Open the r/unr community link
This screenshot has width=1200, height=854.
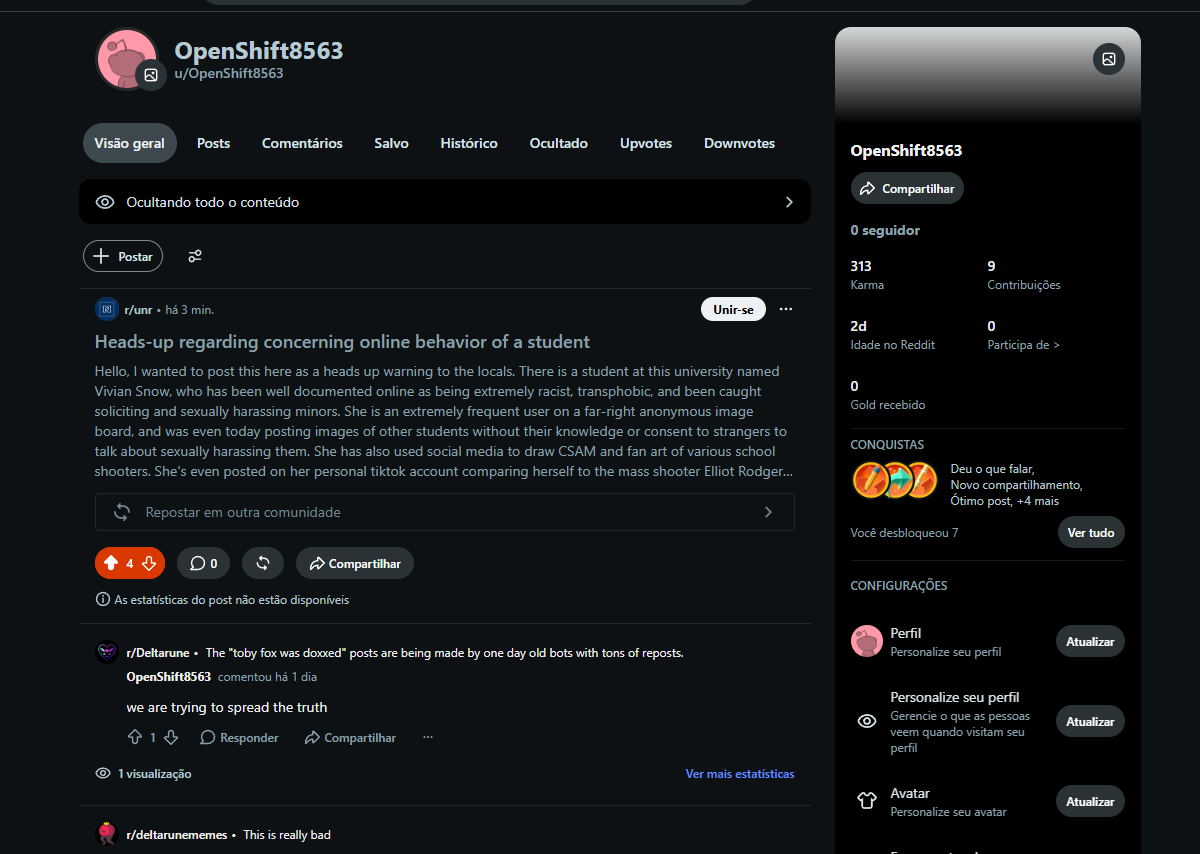(x=138, y=309)
